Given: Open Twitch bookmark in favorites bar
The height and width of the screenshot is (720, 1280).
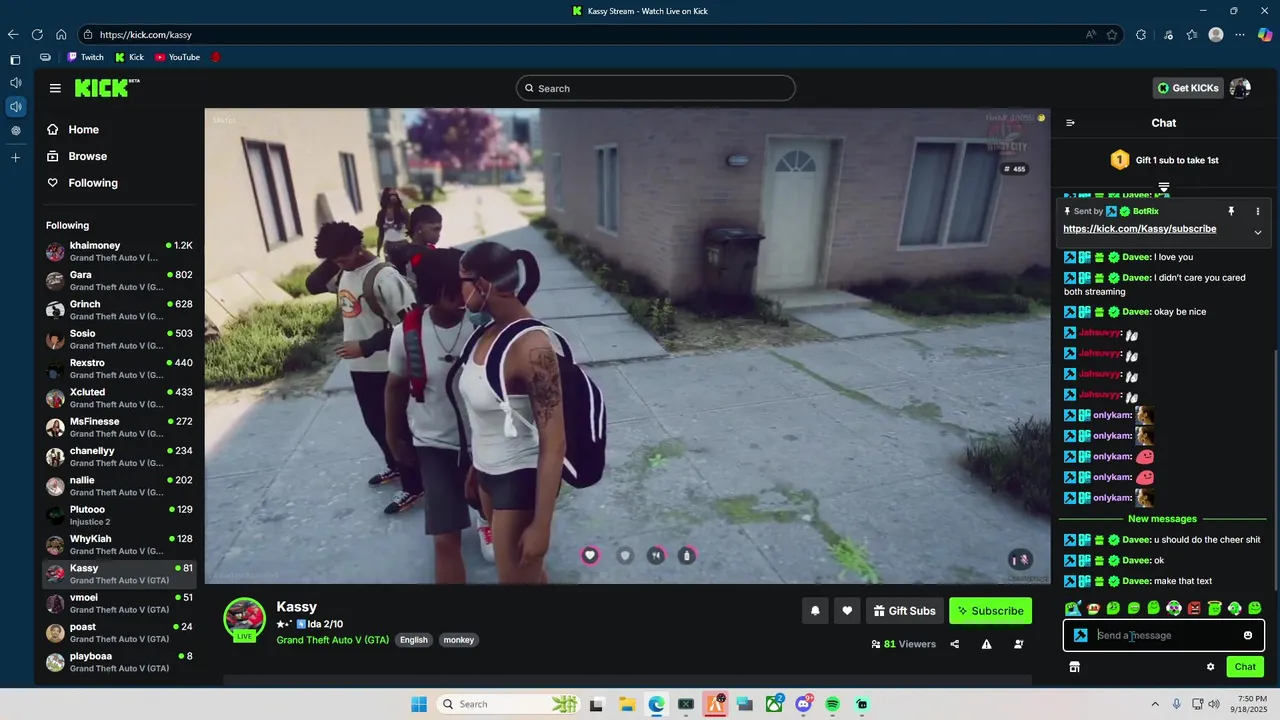Looking at the screenshot, I should pyautogui.click(x=85, y=57).
